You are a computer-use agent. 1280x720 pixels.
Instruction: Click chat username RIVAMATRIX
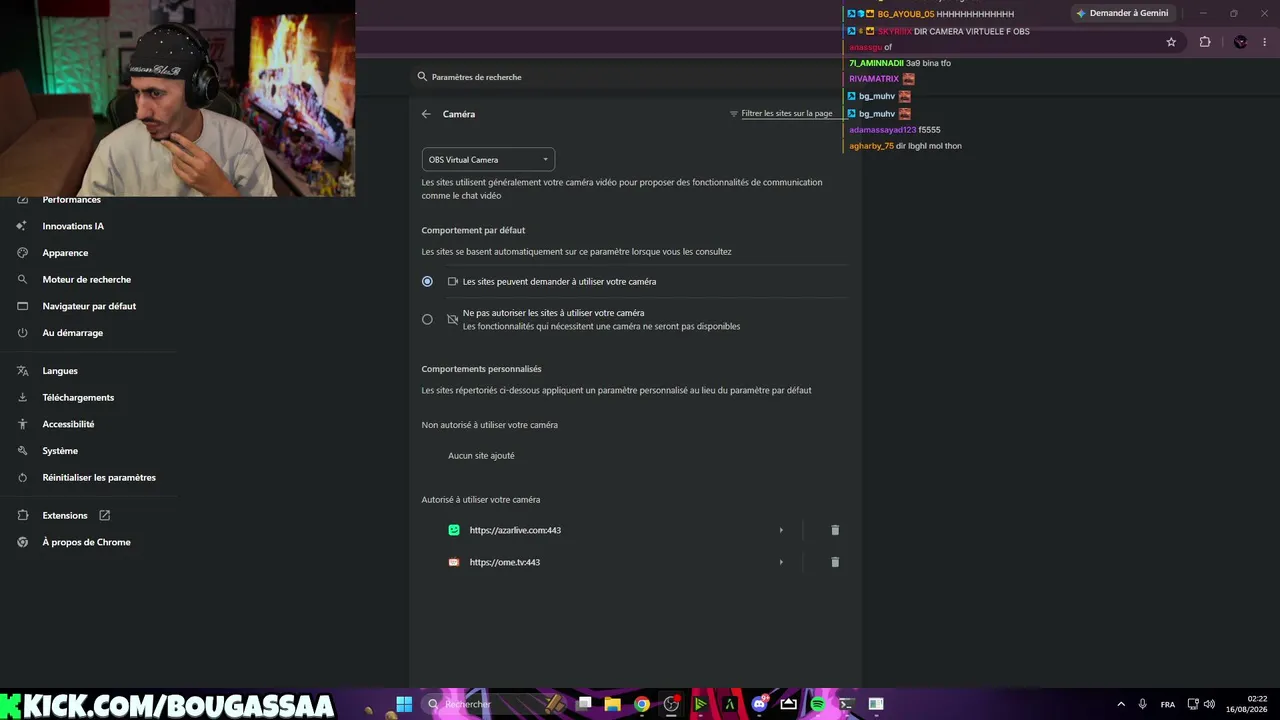874,79
